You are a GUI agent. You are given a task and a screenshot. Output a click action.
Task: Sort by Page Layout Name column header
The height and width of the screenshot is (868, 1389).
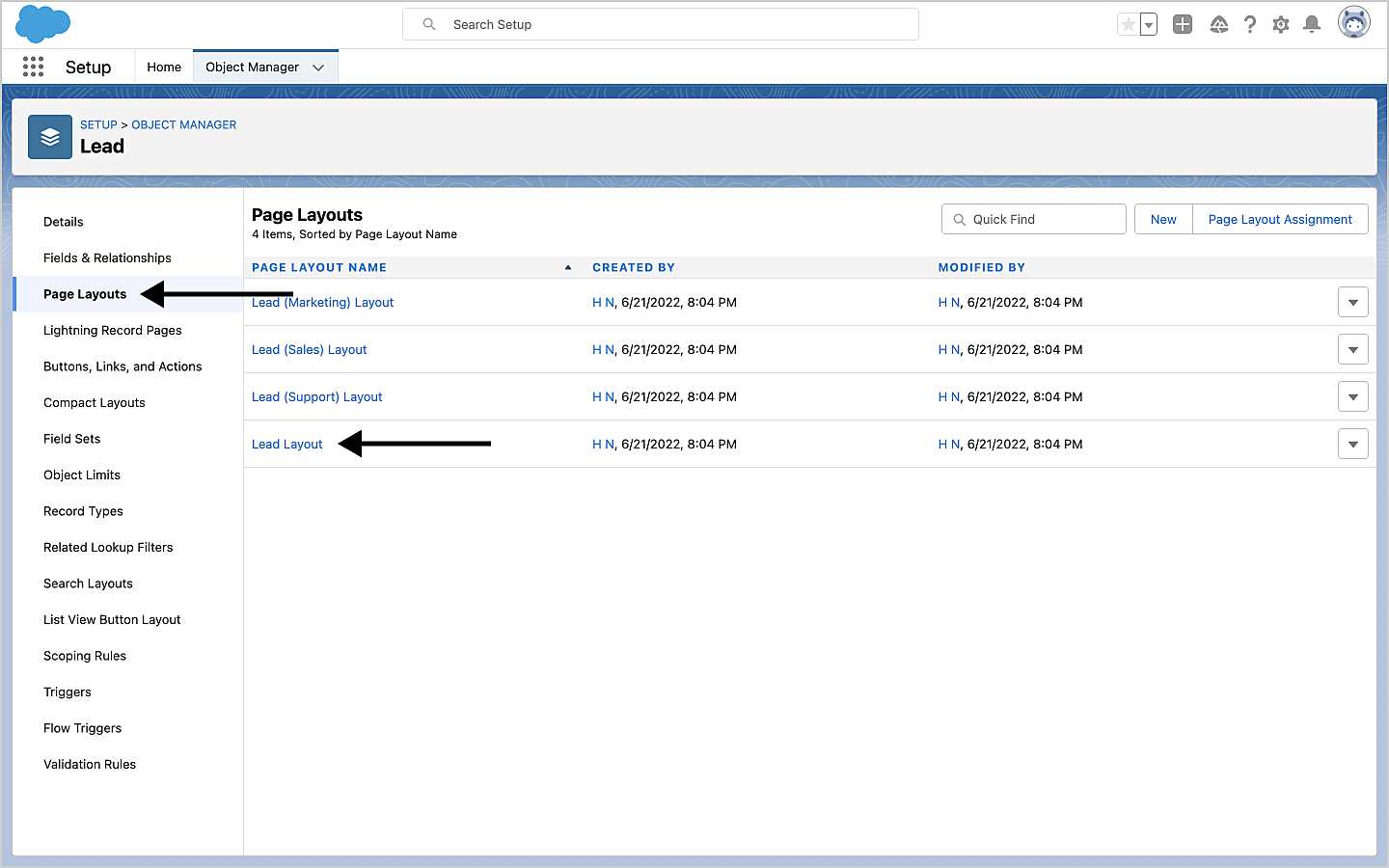coord(319,268)
